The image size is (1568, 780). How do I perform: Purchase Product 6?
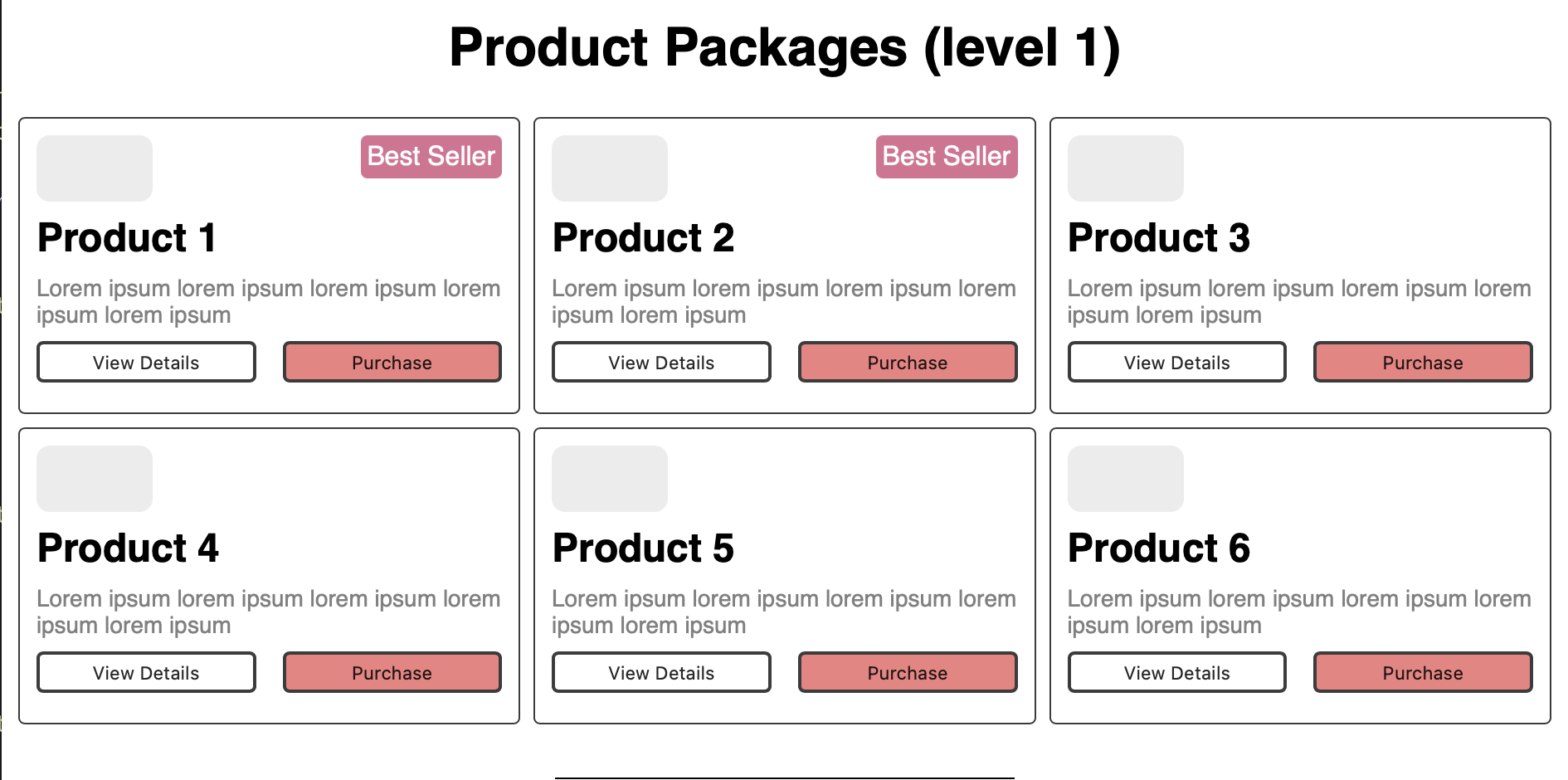tap(1423, 673)
